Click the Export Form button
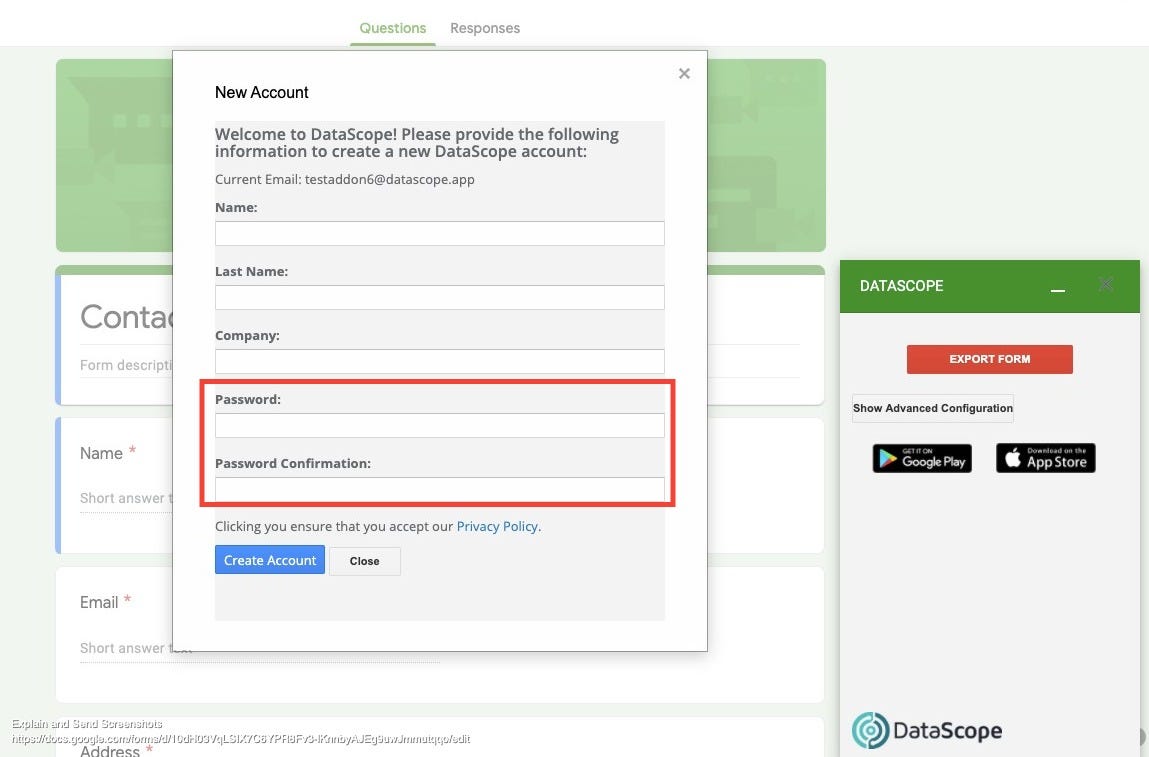Screen dimensions: 1149x757 coord(989,359)
